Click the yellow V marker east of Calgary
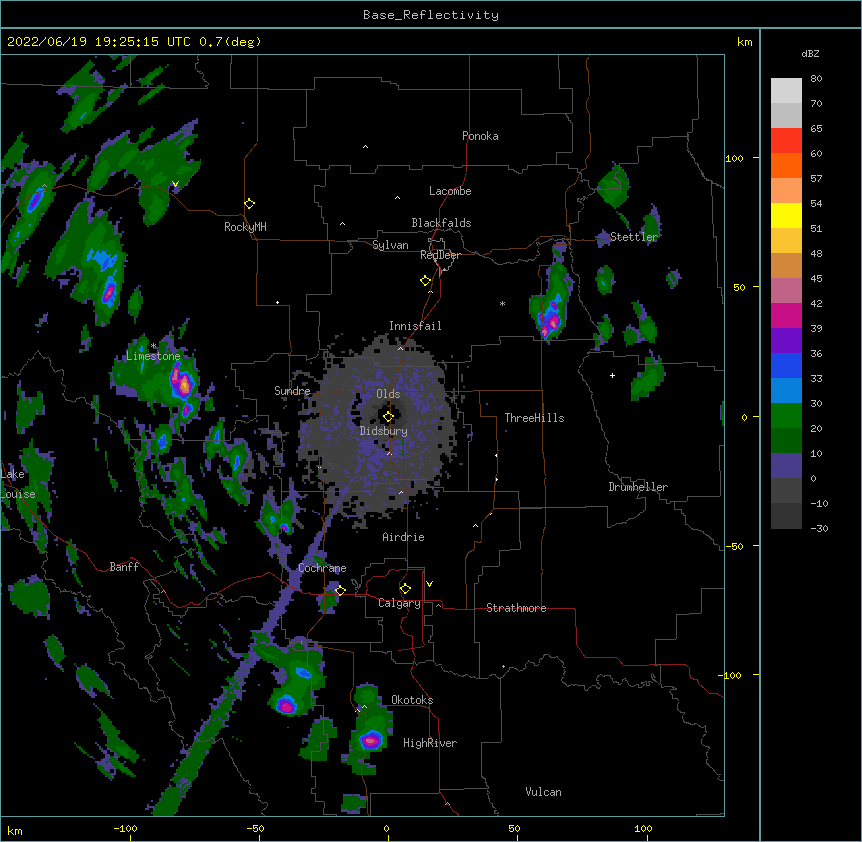The image size is (862, 842). click(x=429, y=584)
